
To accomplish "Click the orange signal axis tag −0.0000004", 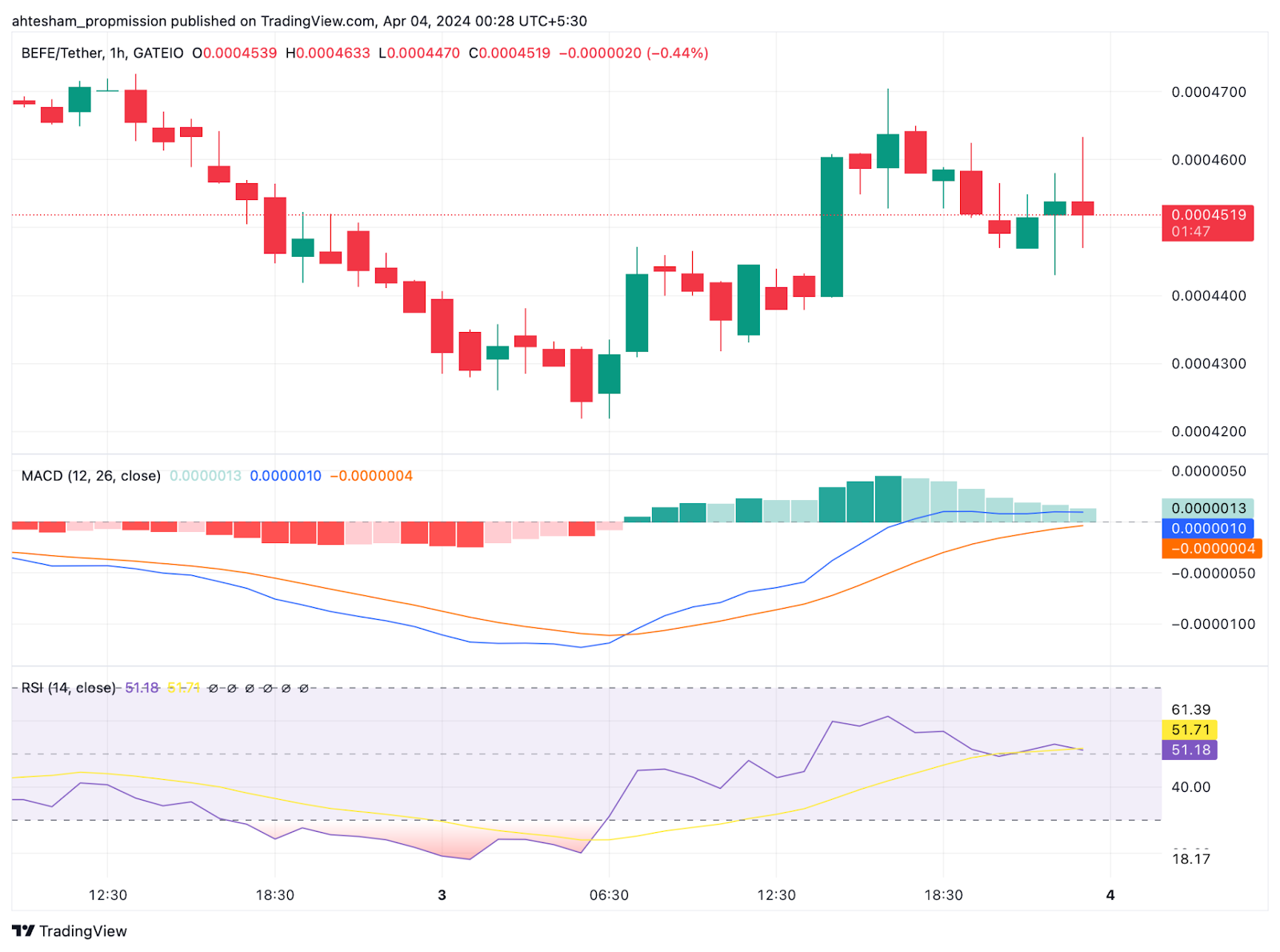I will 1212,548.
